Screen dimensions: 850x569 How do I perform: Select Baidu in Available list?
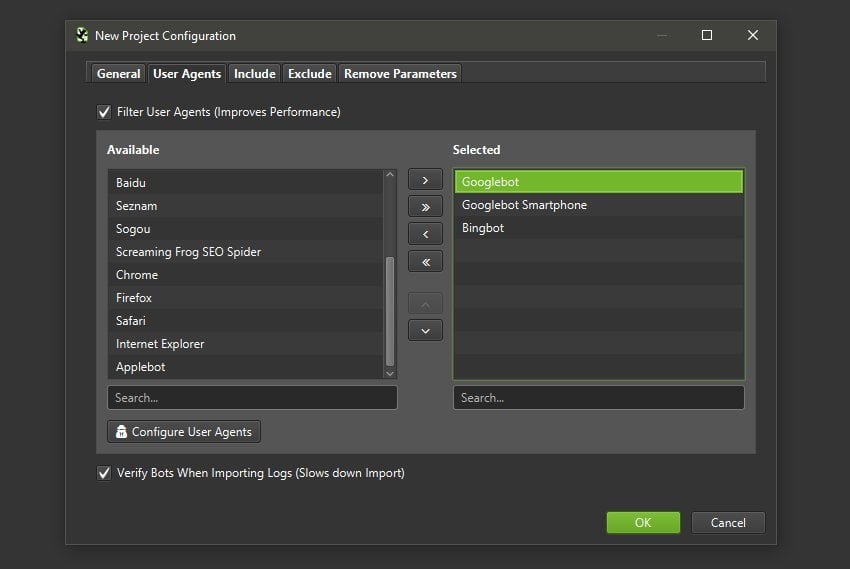[246, 183]
